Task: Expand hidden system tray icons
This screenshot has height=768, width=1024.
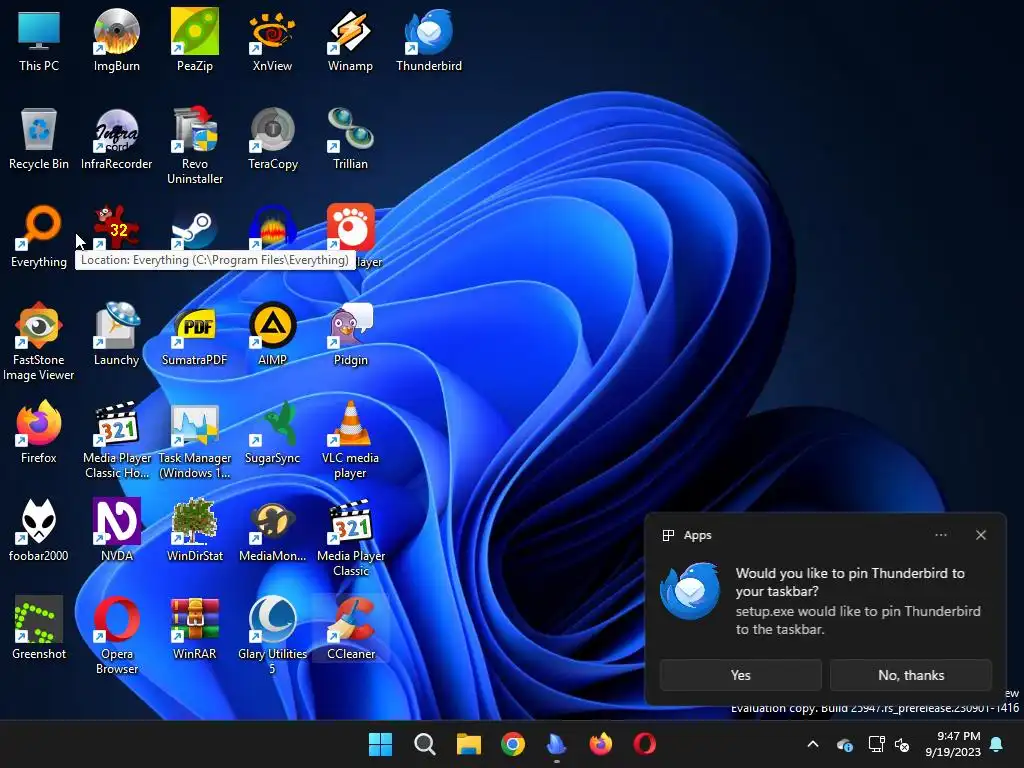Action: tap(813, 744)
